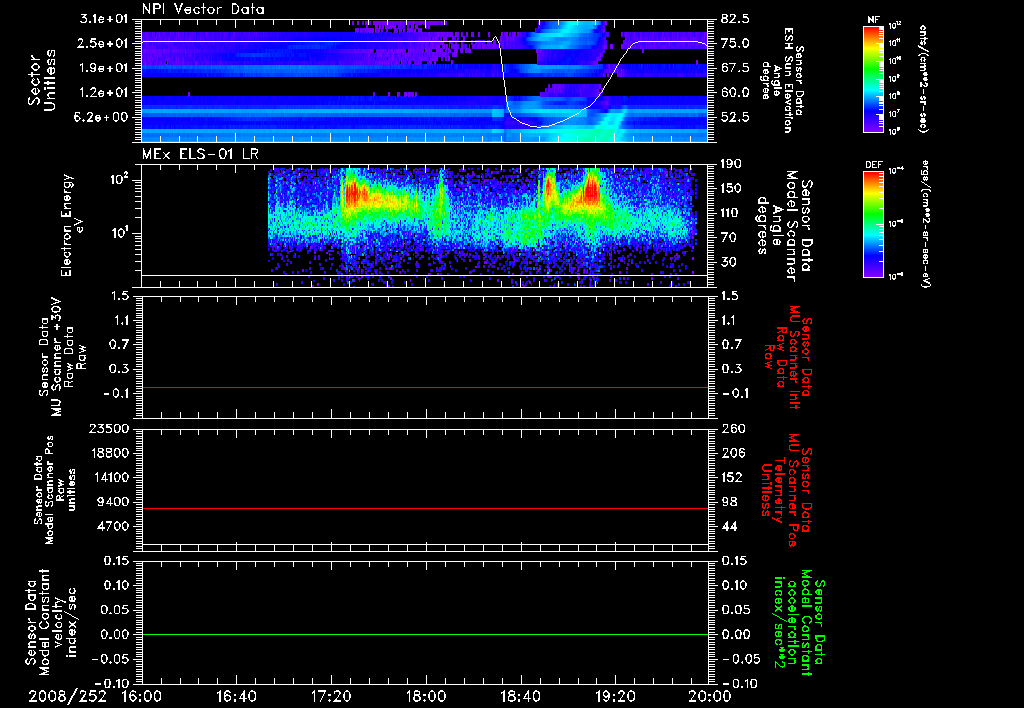Click the 14100 scanner position tick label
The height and width of the screenshot is (708, 1024).
108,477
